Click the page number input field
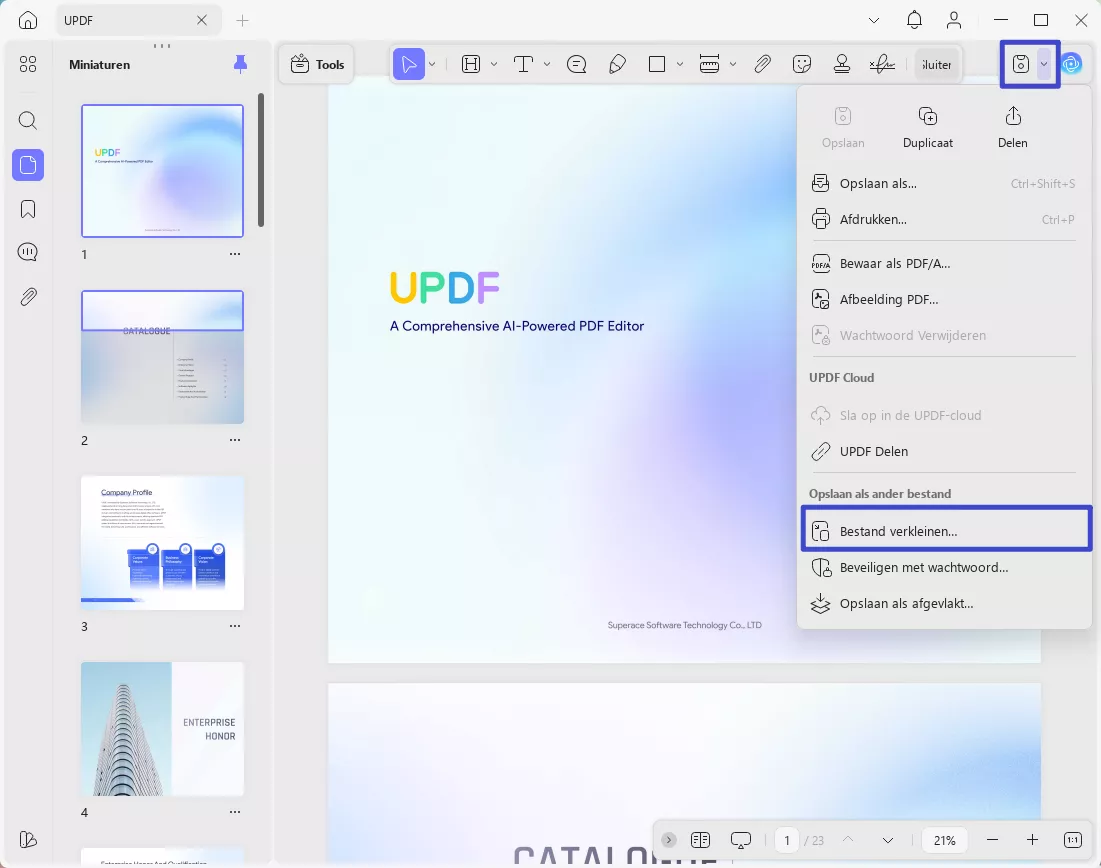This screenshot has height=868, width=1101. (x=786, y=840)
